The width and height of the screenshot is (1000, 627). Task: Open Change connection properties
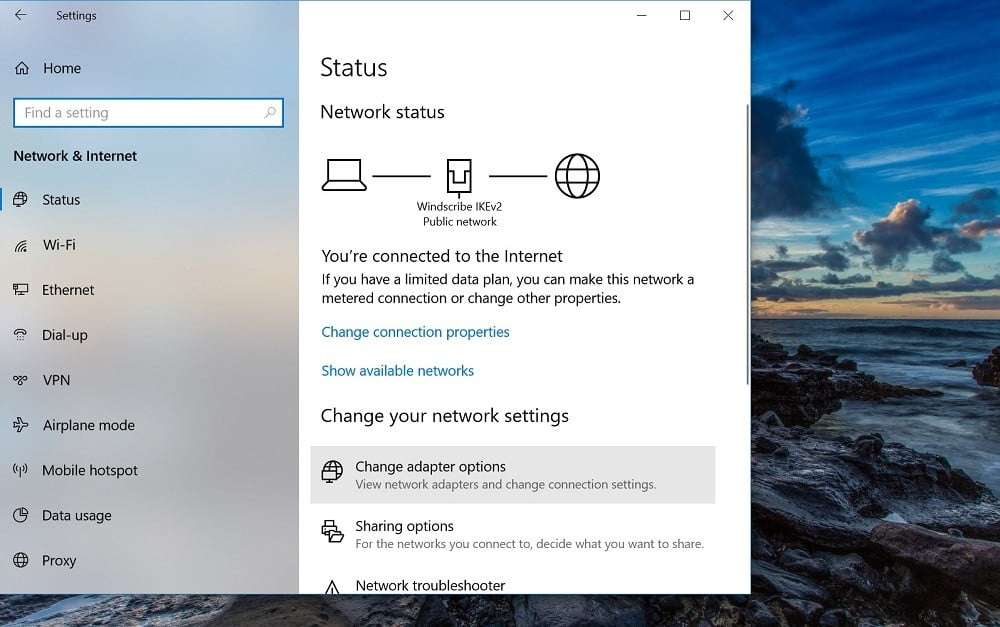point(415,331)
